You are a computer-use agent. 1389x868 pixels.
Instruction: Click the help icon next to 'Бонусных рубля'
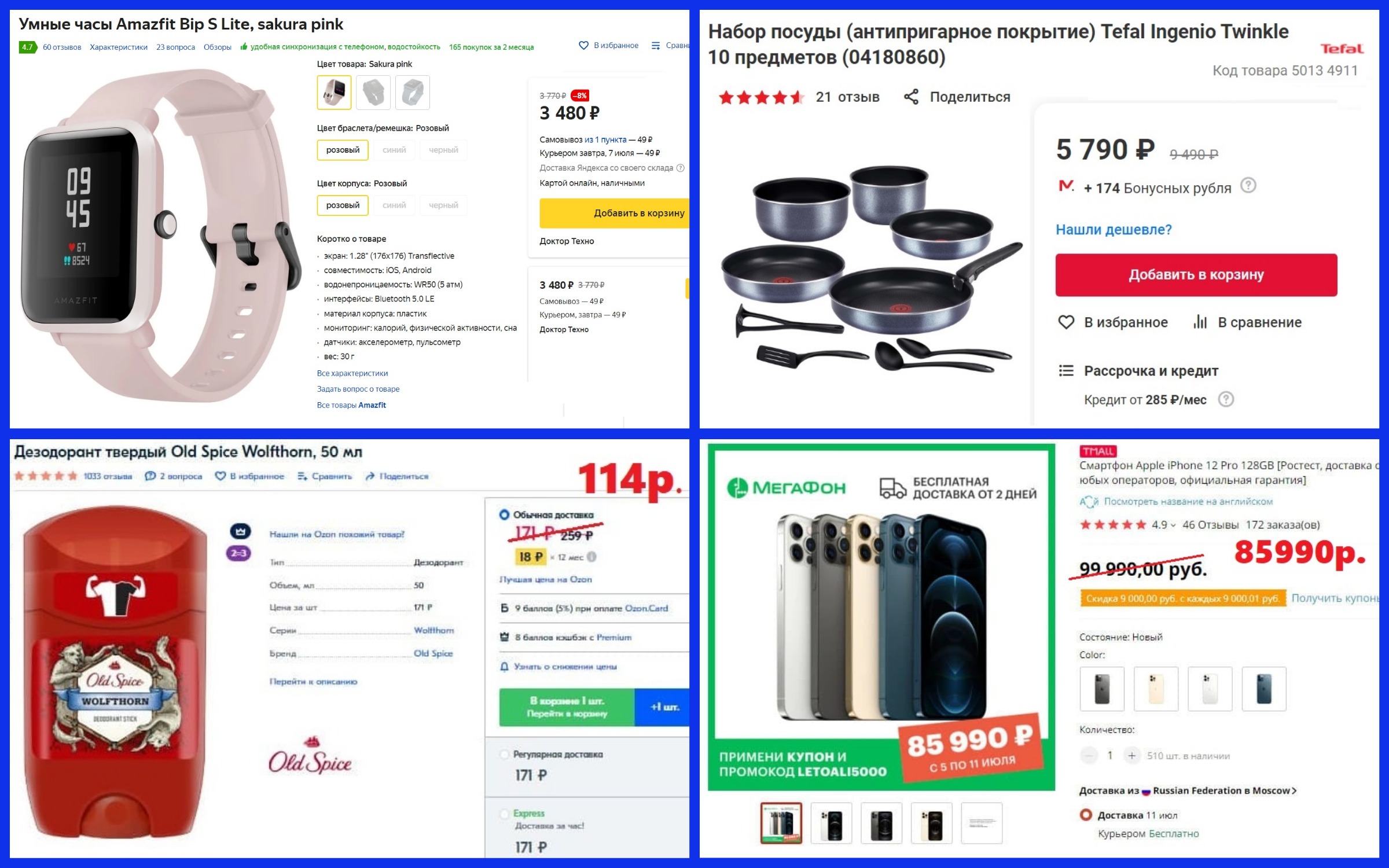pyautogui.click(x=1248, y=186)
